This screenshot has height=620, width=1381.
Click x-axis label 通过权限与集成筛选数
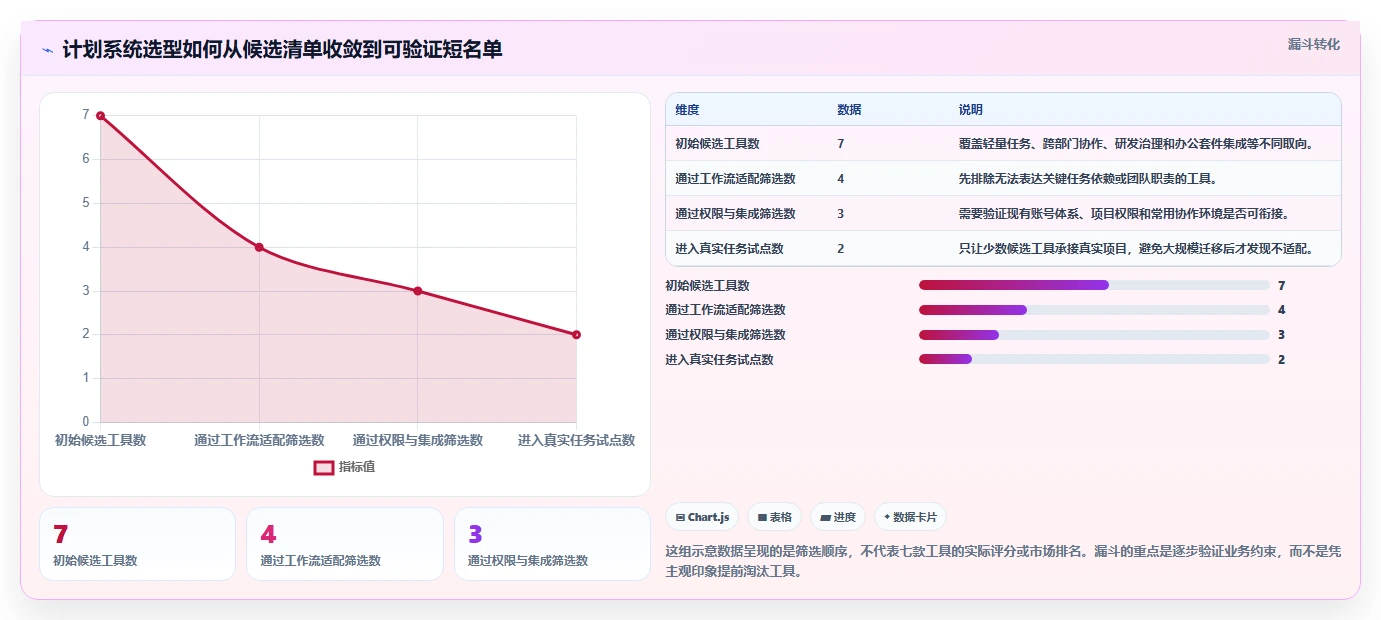[x=418, y=440]
